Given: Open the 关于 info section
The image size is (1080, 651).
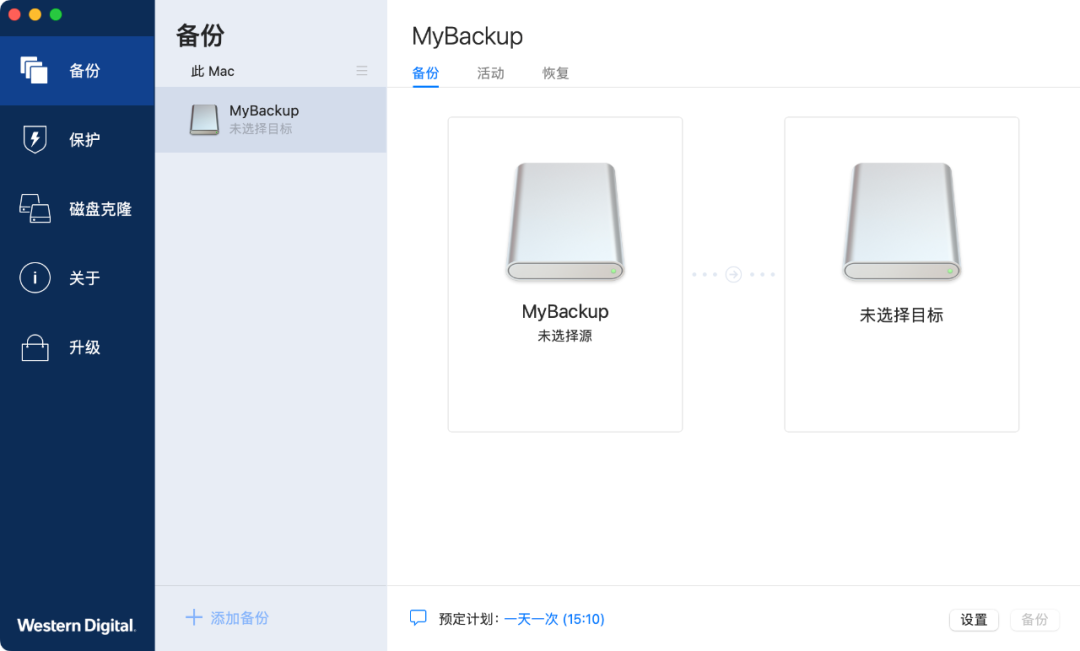Looking at the screenshot, I should pos(77,278).
